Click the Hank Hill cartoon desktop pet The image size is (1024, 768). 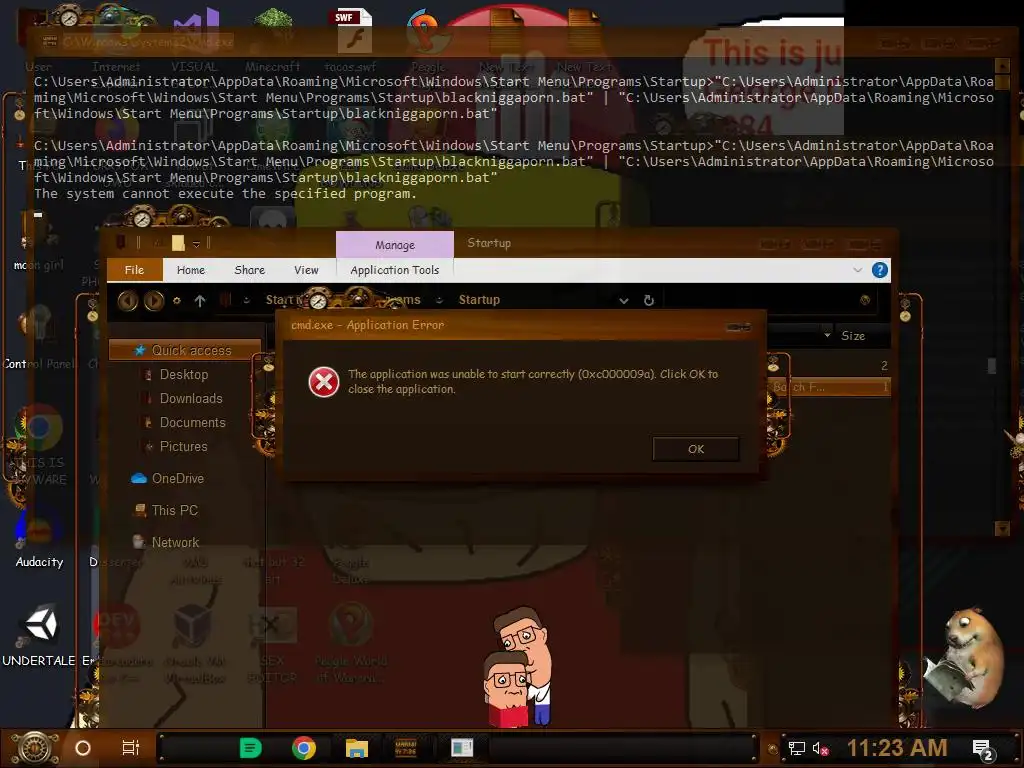click(520, 666)
